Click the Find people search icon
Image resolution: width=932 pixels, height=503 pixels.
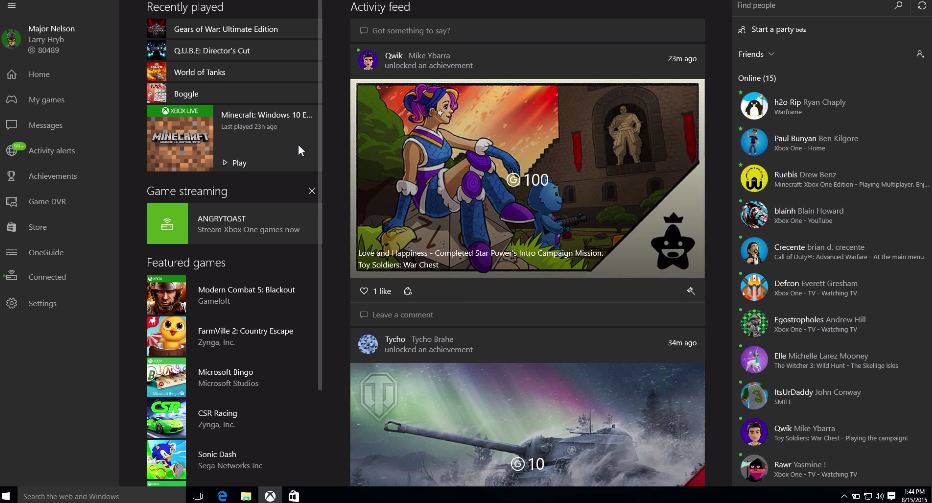tap(898, 5)
